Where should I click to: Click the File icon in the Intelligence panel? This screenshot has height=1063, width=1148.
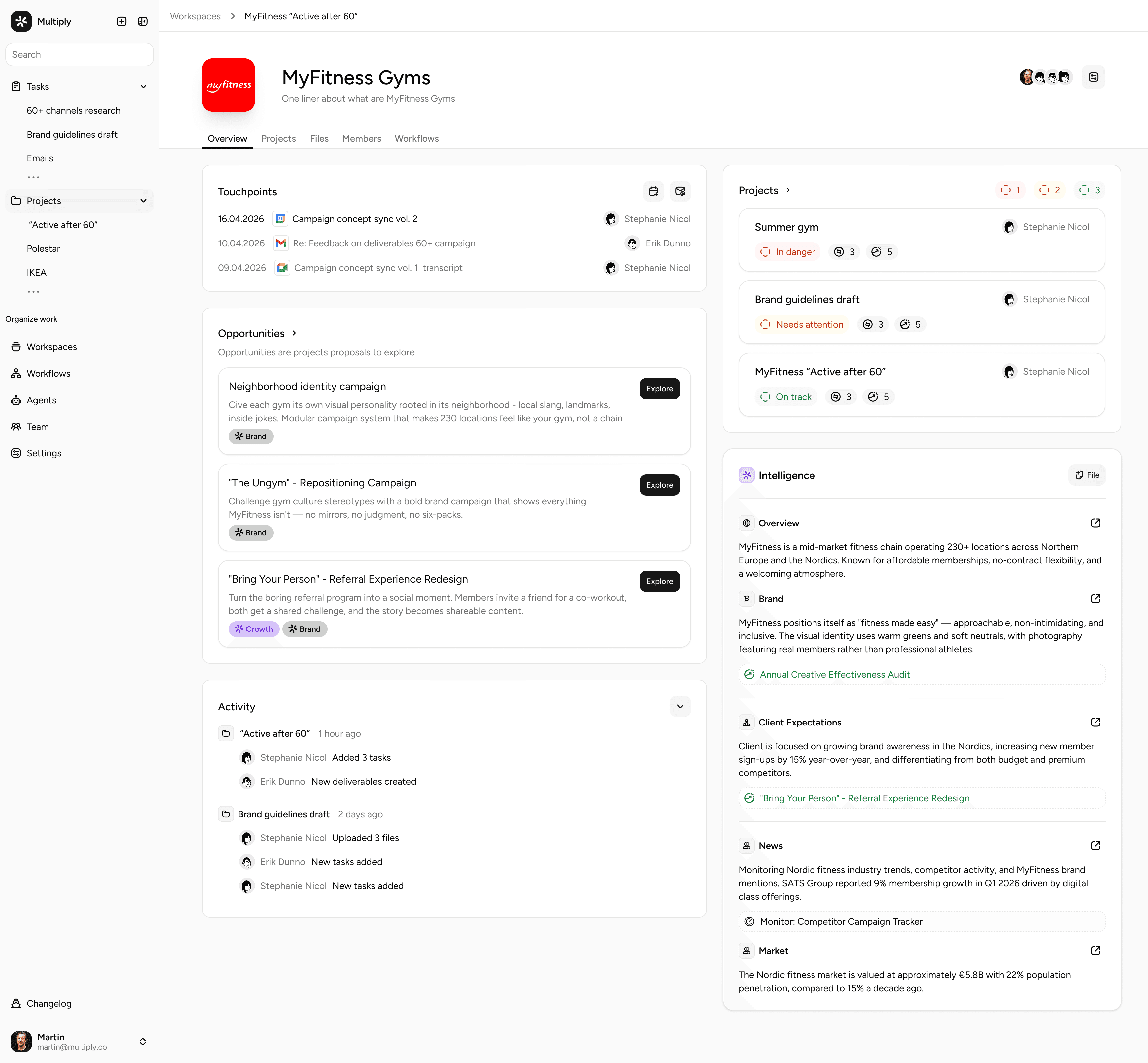click(1086, 475)
